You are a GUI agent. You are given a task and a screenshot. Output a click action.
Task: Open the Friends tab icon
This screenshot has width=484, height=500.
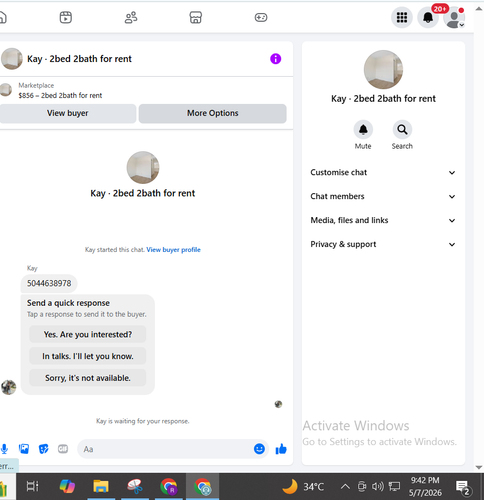[x=131, y=17]
